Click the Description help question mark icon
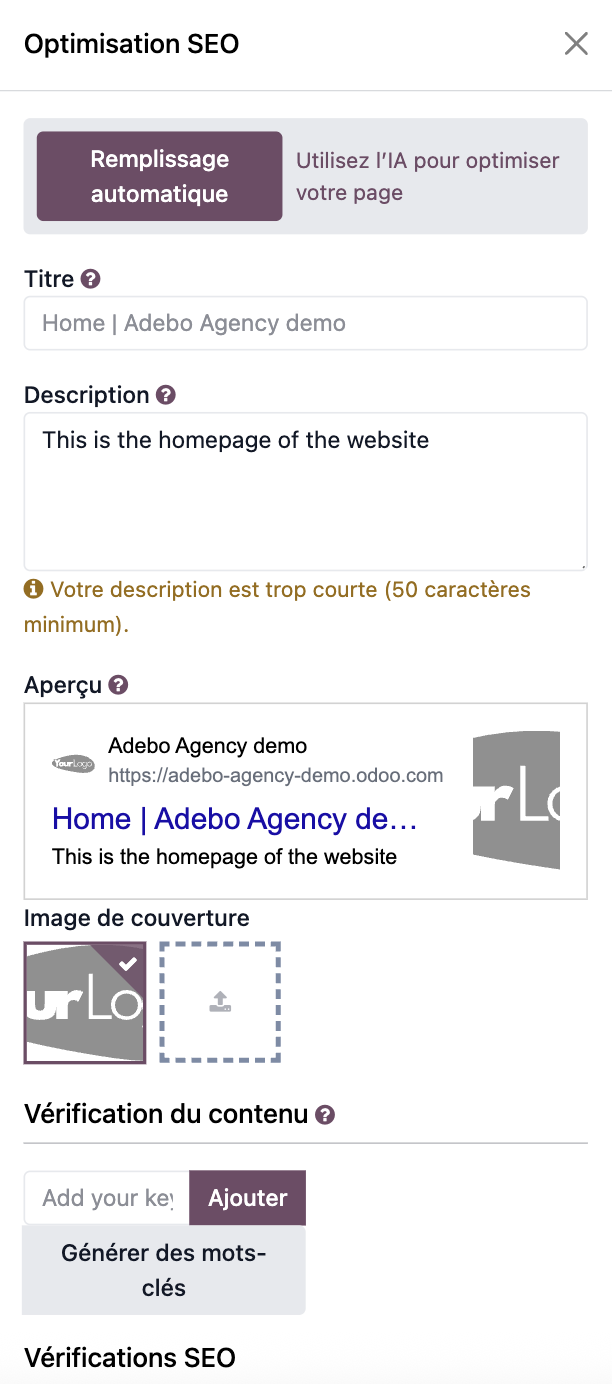Image resolution: width=612 pixels, height=1384 pixels. pos(166,395)
